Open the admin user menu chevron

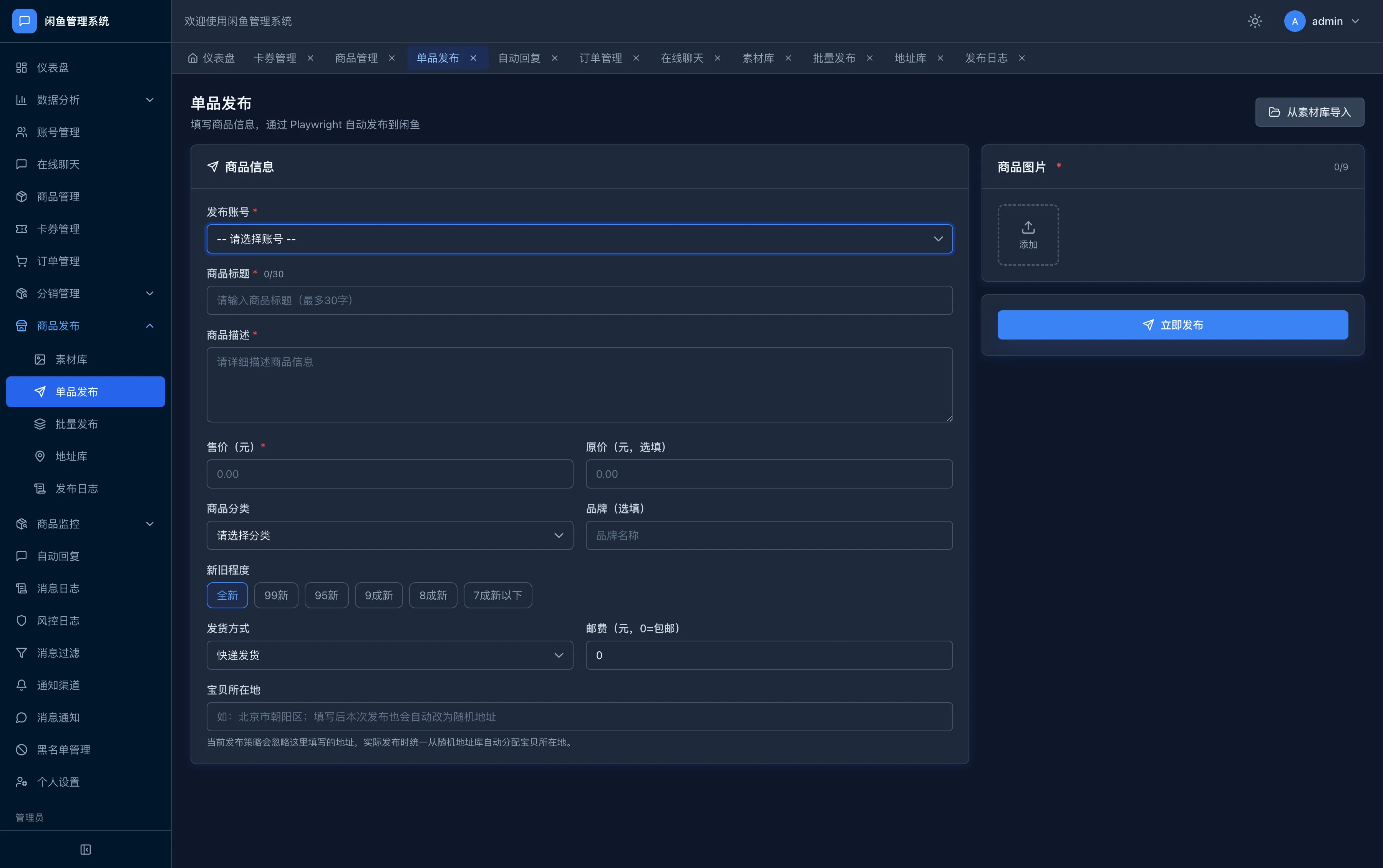(x=1355, y=21)
